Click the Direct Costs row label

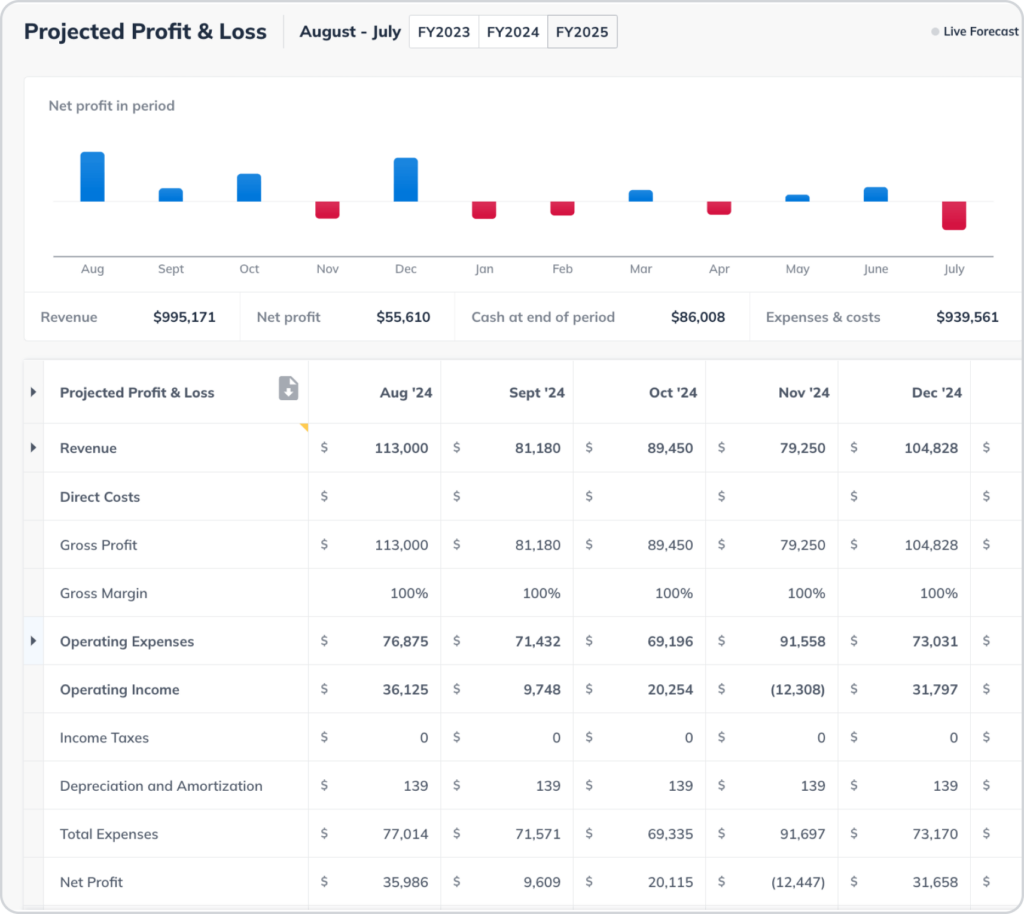pos(100,497)
